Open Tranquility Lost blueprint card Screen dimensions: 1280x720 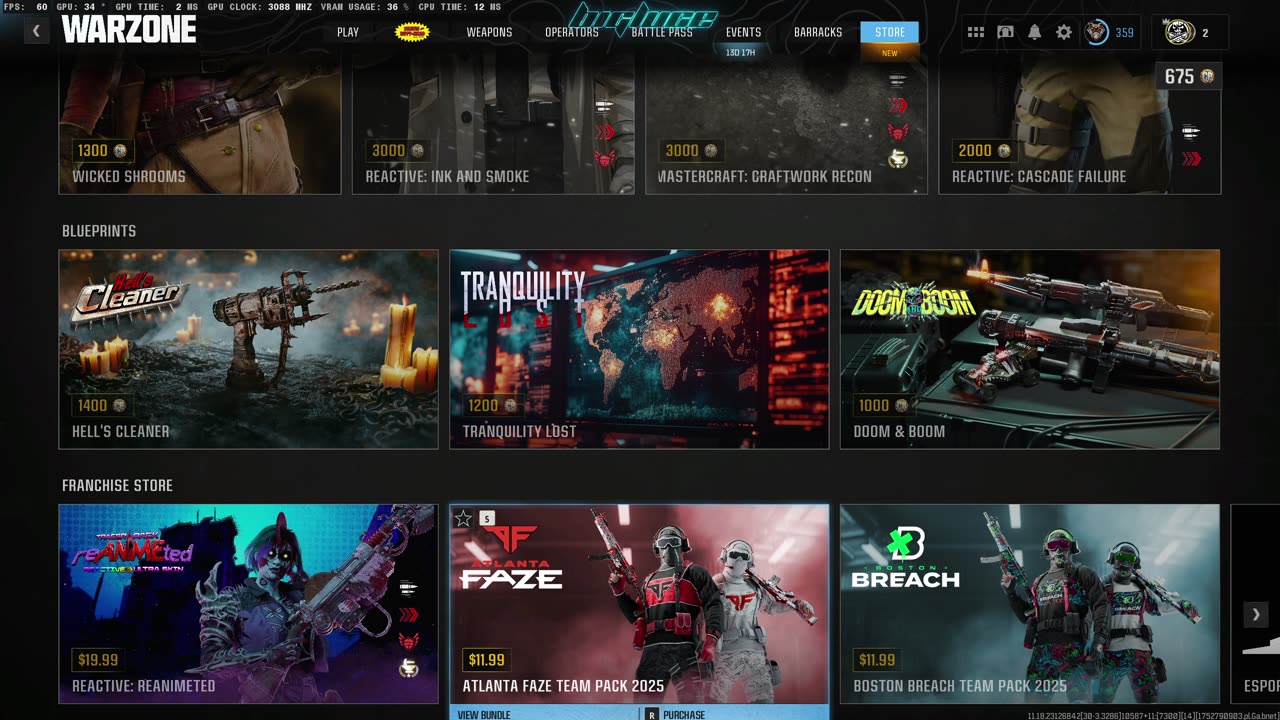tap(639, 349)
